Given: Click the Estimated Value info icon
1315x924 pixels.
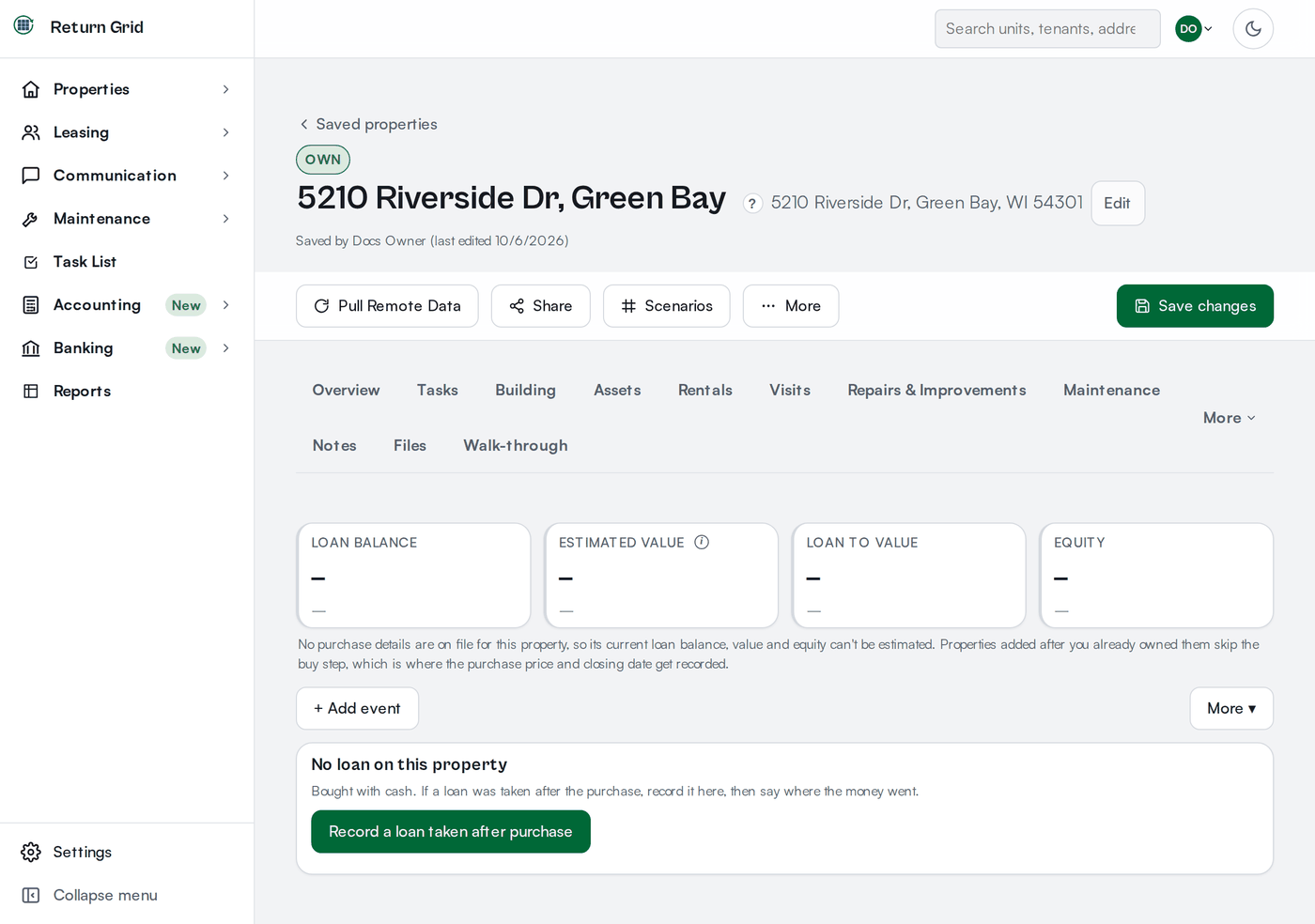Looking at the screenshot, I should click(x=702, y=542).
